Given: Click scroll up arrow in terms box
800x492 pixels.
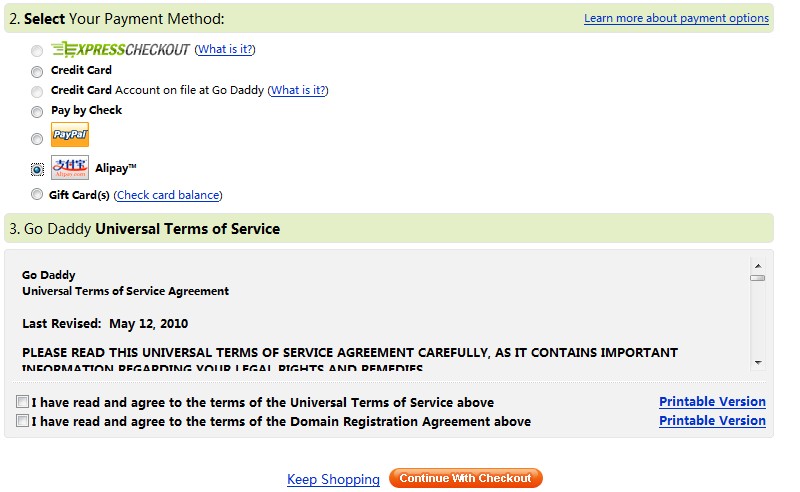Looking at the screenshot, I should [x=758, y=266].
